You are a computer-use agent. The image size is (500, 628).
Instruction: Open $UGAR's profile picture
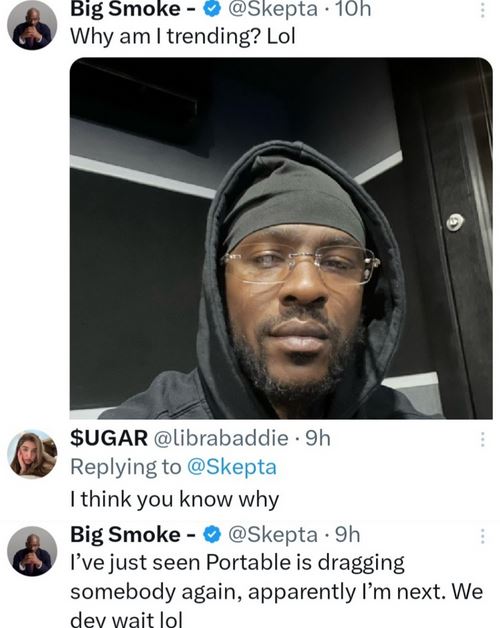[32, 454]
